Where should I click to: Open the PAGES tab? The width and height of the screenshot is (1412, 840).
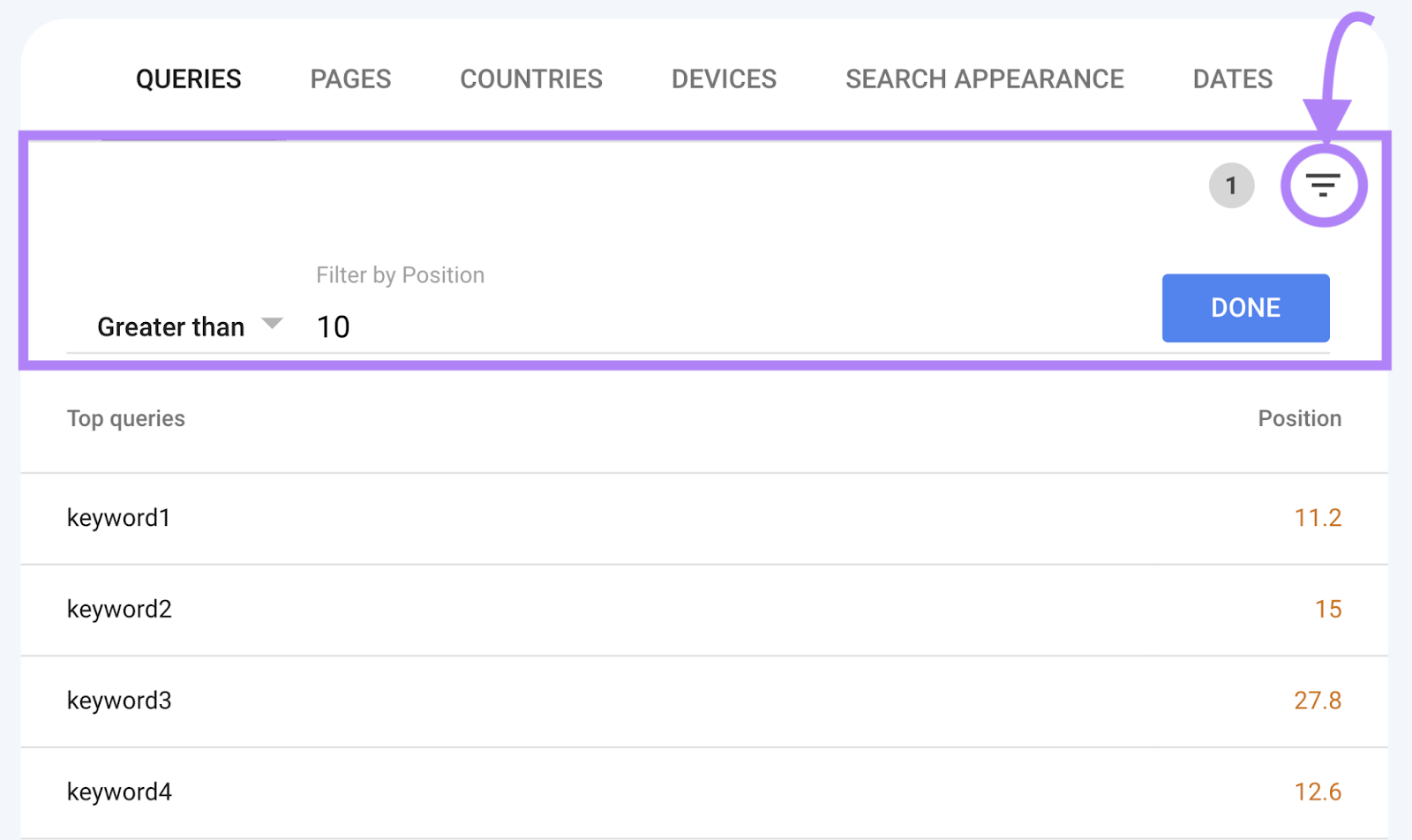pos(350,79)
